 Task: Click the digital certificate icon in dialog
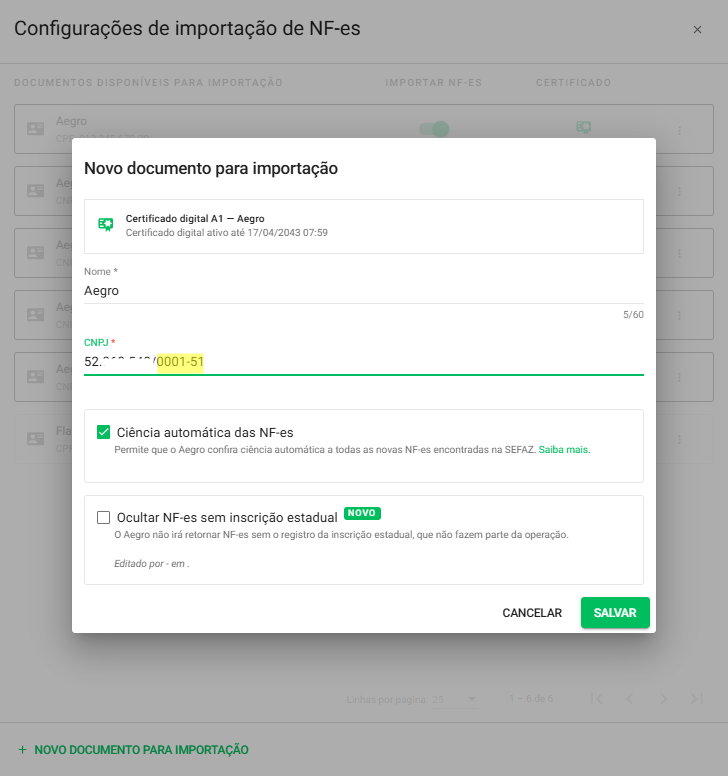(106, 224)
